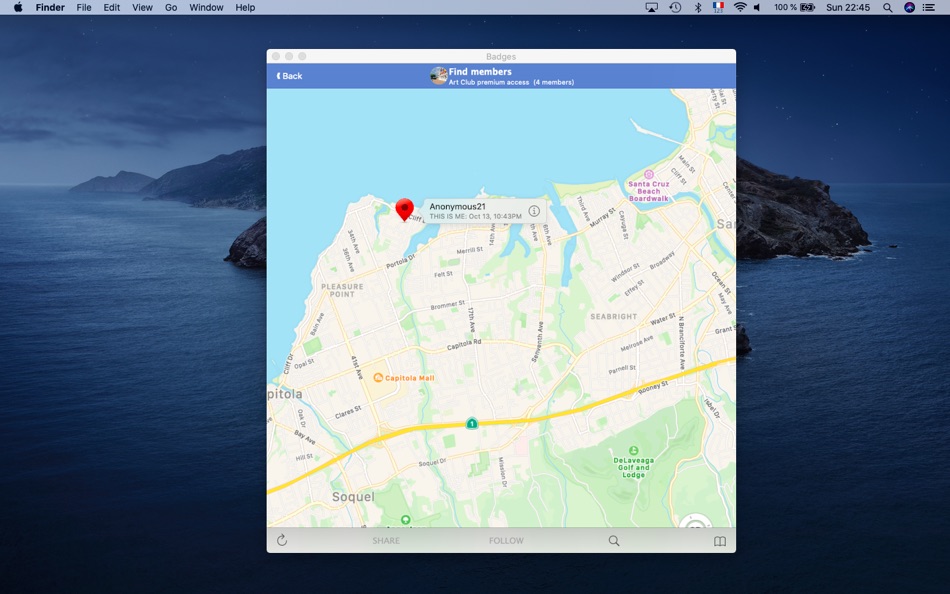The width and height of the screenshot is (950, 594).
Task: Click the refresh icon in bottom toolbar
Action: click(282, 541)
